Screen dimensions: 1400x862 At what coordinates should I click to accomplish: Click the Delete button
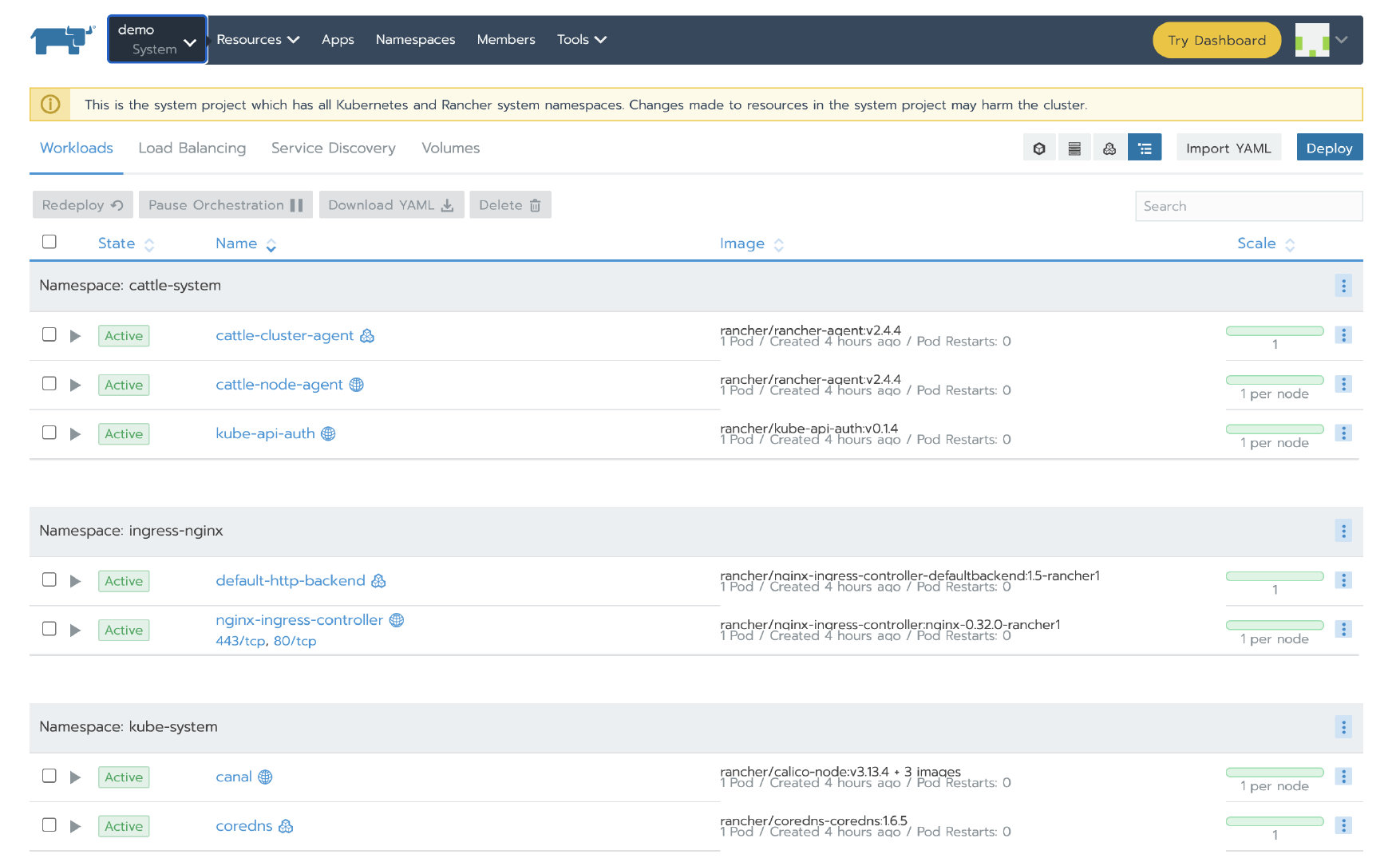click(510, 205)
